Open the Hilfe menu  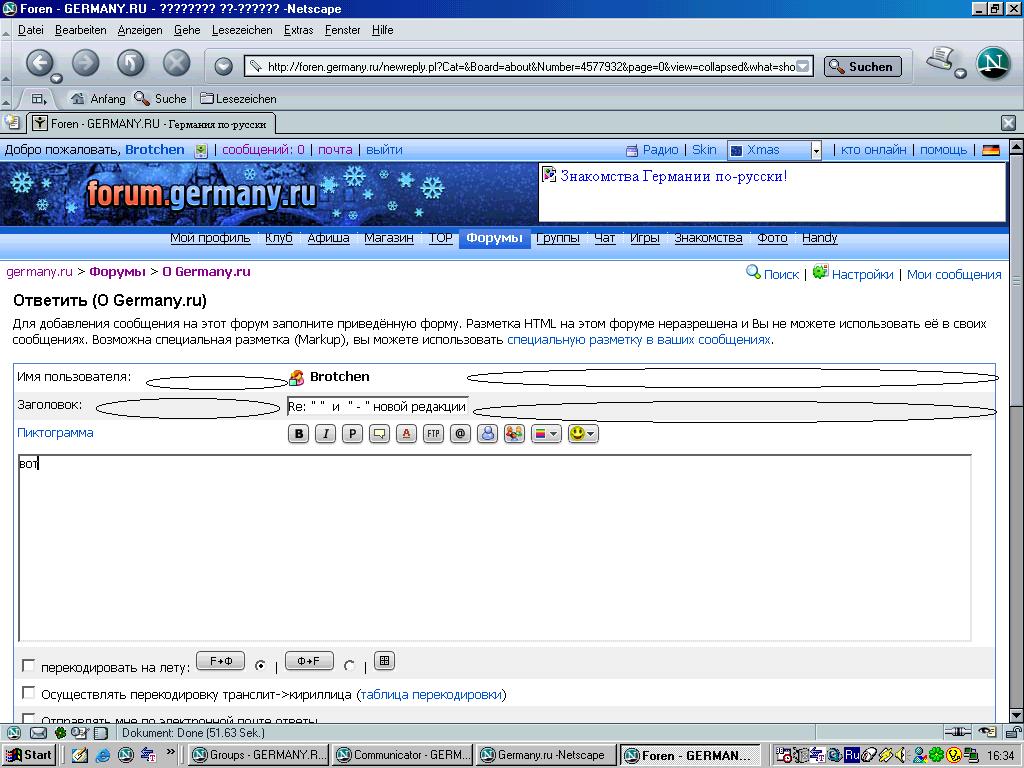coord(382,30)
